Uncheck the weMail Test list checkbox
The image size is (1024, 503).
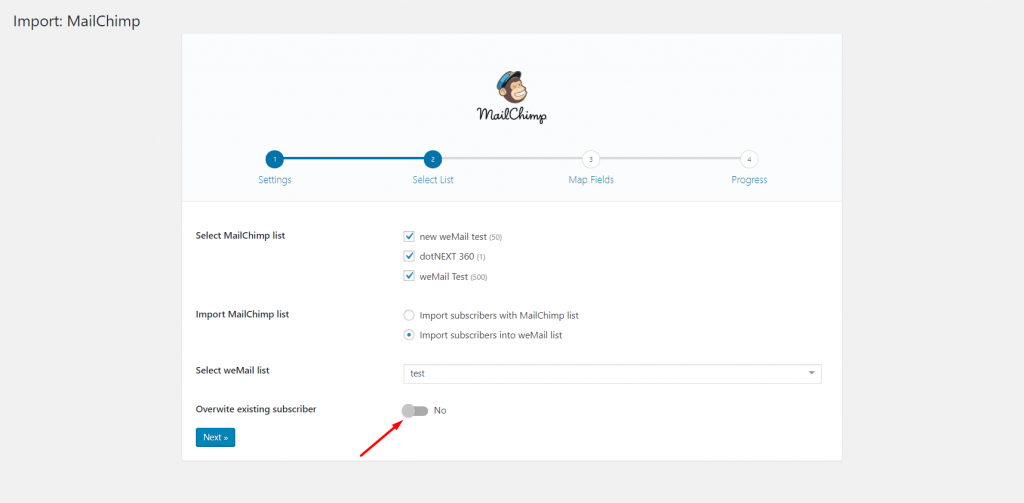click(409, 276)
